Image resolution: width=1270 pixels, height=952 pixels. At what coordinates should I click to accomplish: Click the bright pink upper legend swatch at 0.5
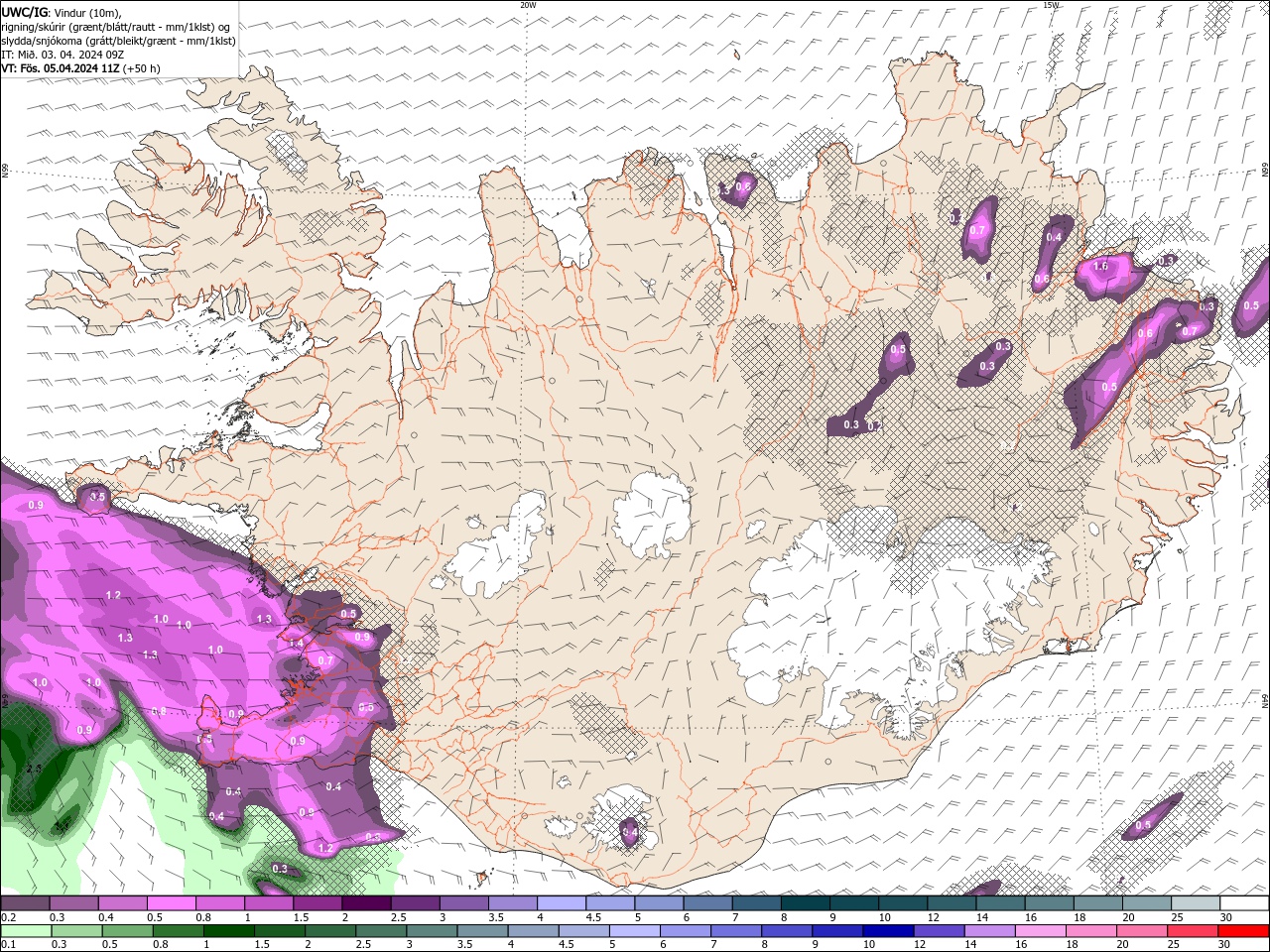pyautogui.click(x=172, y=903)
